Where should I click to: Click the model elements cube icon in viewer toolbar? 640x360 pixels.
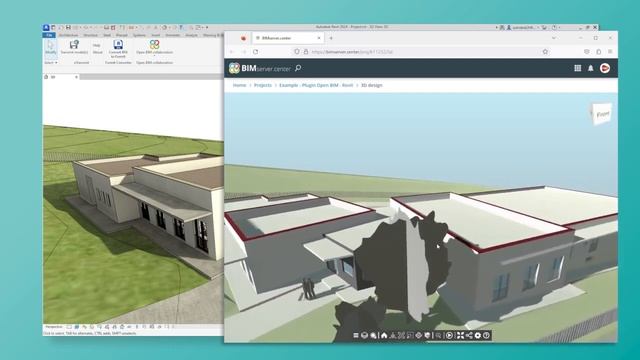pos(364,335)
